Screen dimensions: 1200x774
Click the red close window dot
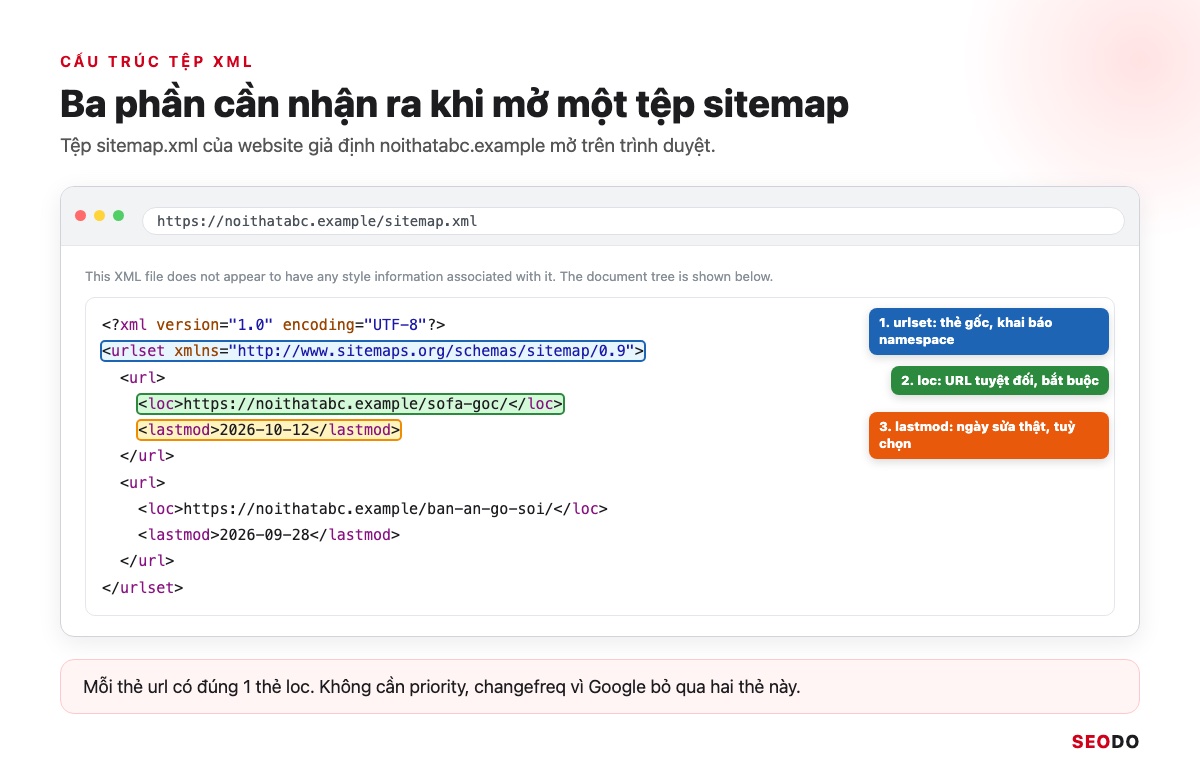click(81, 216)
